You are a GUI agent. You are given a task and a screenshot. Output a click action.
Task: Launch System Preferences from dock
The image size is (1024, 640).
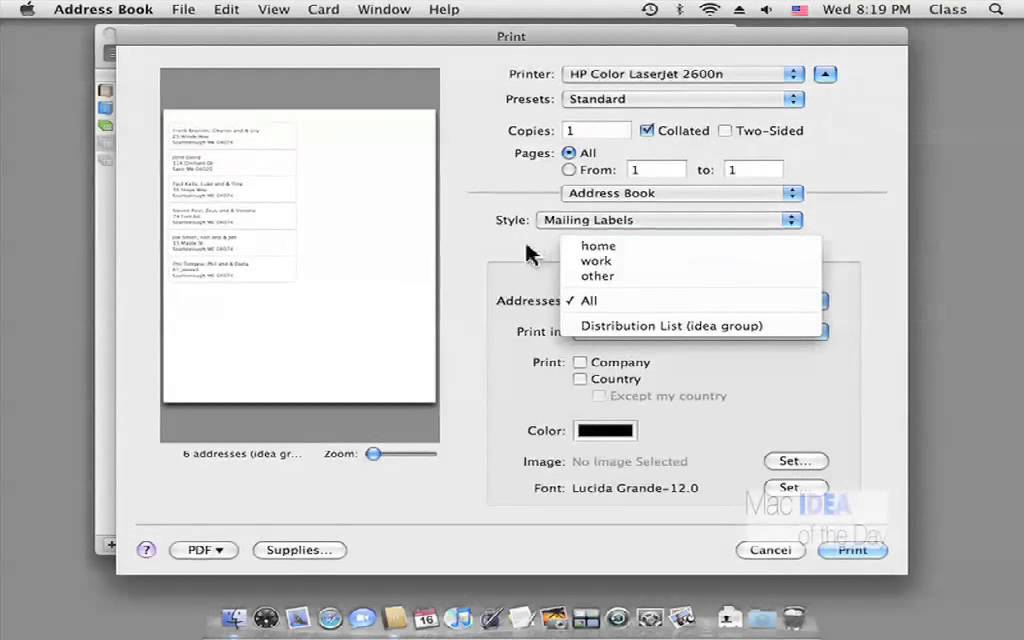coord(650,618)
